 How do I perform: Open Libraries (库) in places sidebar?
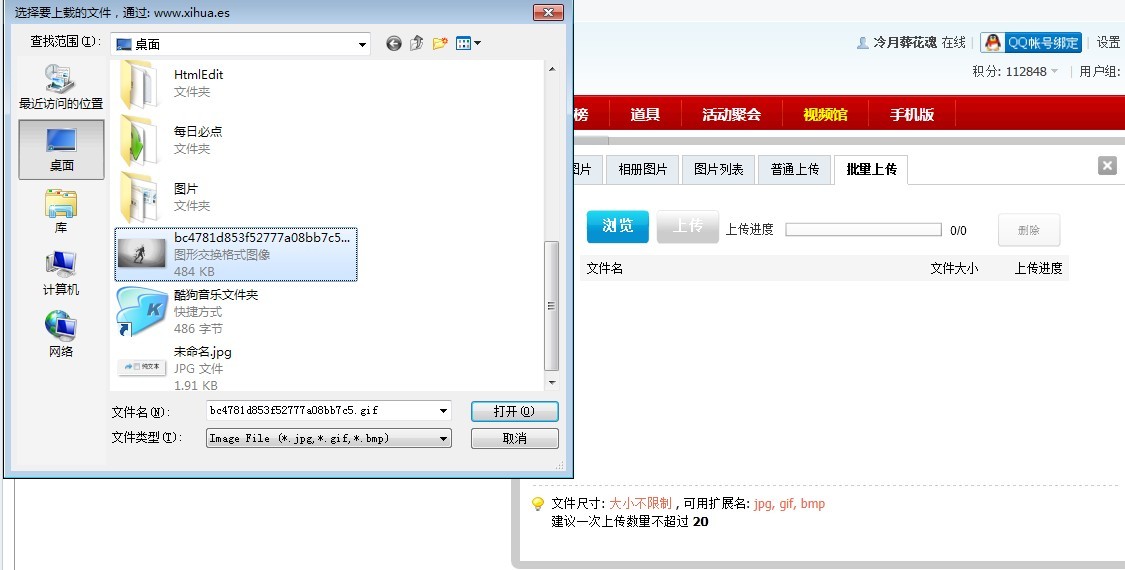click(x=61, y=212)
